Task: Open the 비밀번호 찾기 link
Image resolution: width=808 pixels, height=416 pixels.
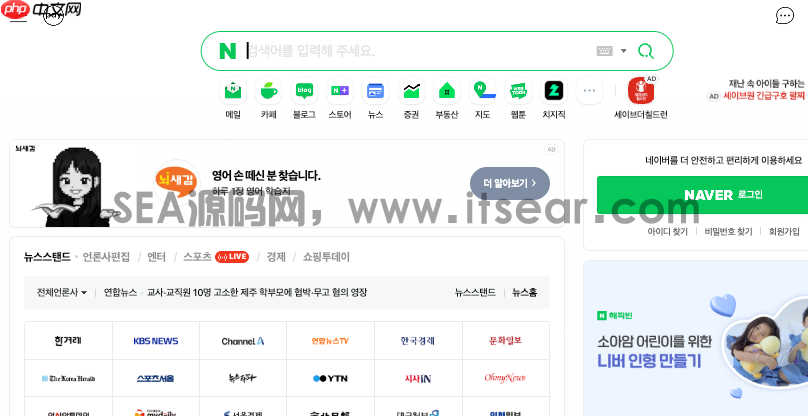Action: [x=728, y=232]
